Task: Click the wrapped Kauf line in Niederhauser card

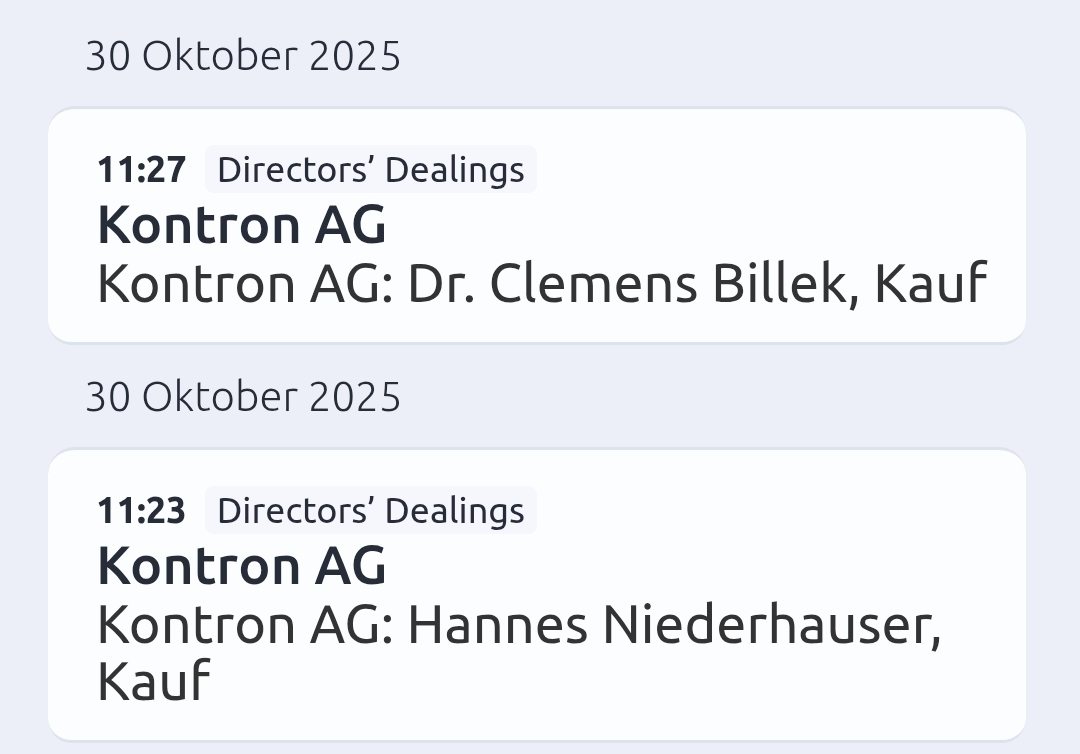Action: [154, 682]
